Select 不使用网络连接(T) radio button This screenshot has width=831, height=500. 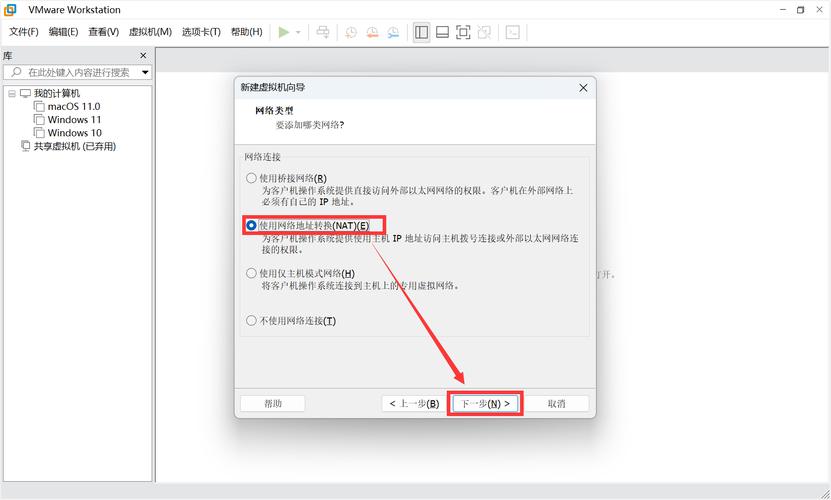[251, 321]
